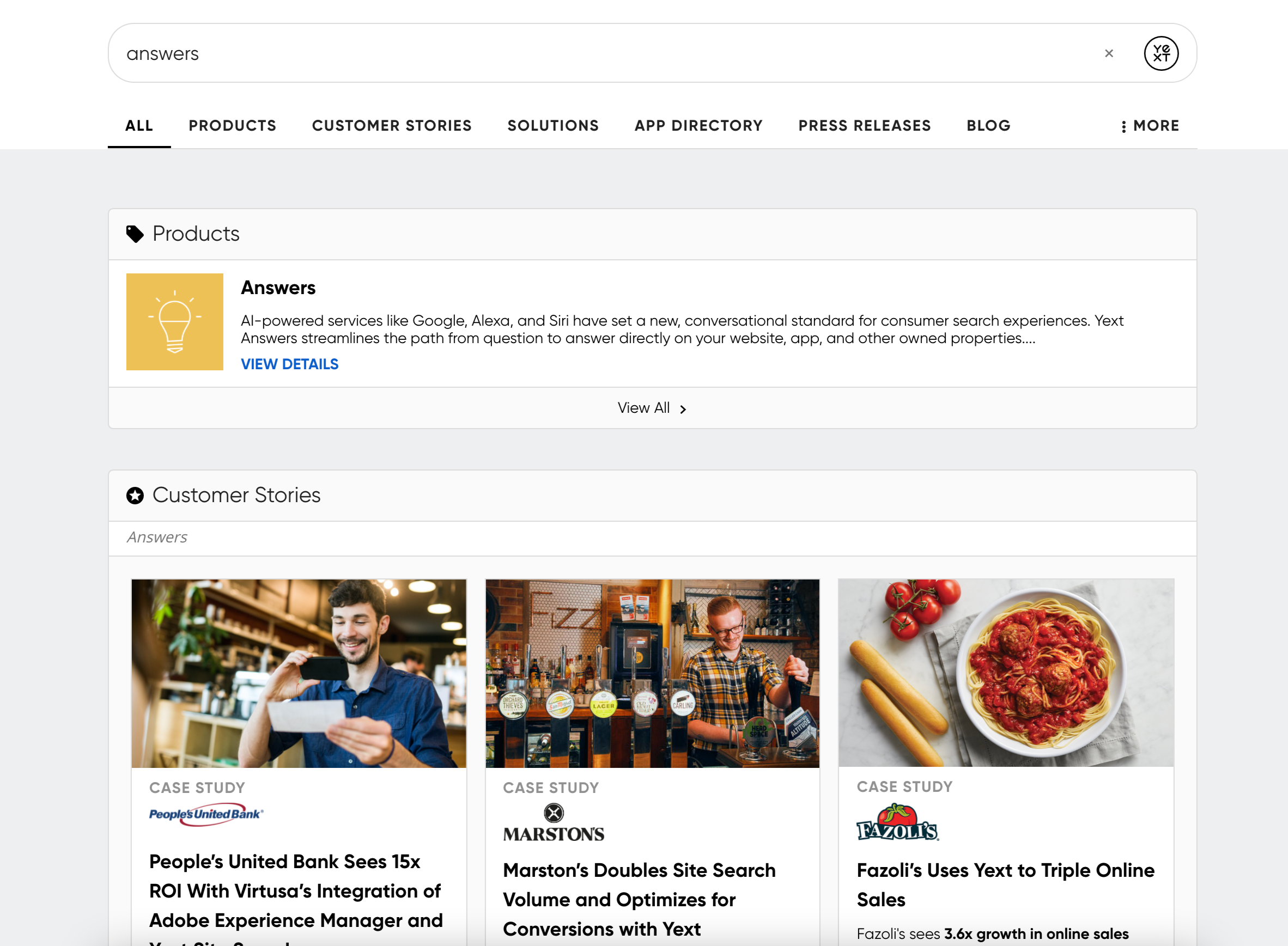Viewport: 1288px width, 946px height.
Task: Click the Yext logo search button
Action: (x=1161, y=53)
